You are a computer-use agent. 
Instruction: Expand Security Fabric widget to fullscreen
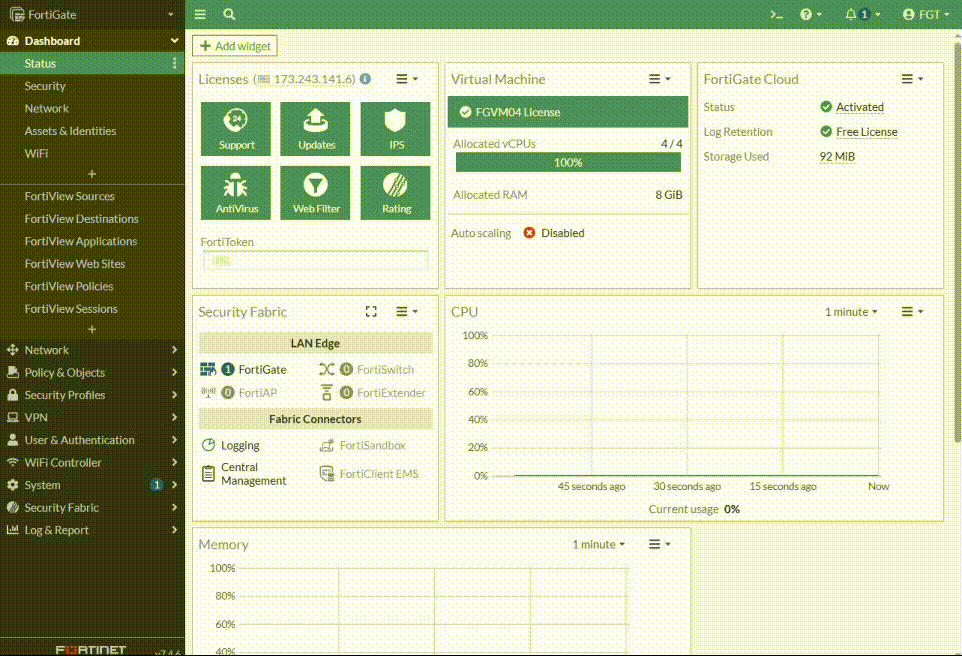click(371, 312)
